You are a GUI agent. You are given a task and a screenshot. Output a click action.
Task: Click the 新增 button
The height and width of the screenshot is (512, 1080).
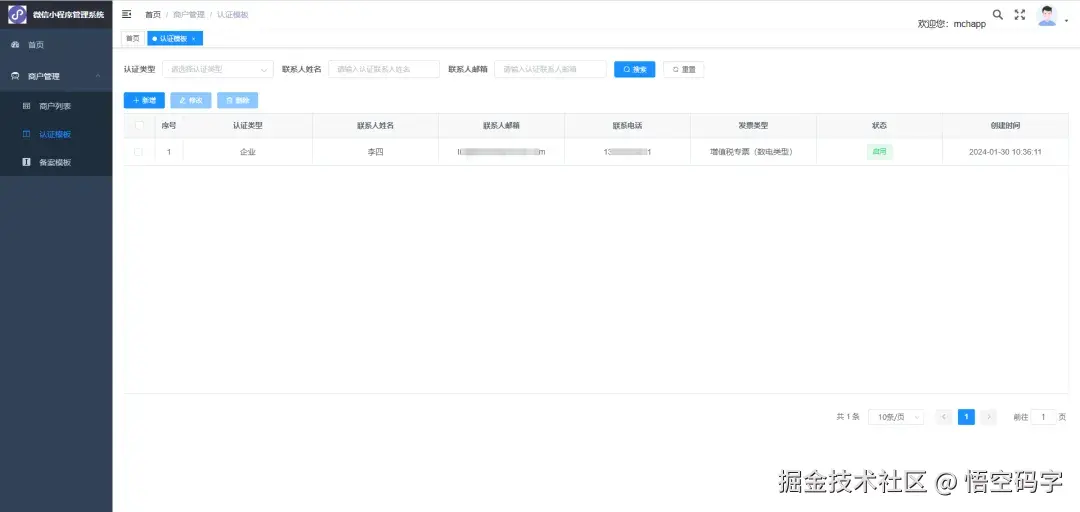click(144, 101)
